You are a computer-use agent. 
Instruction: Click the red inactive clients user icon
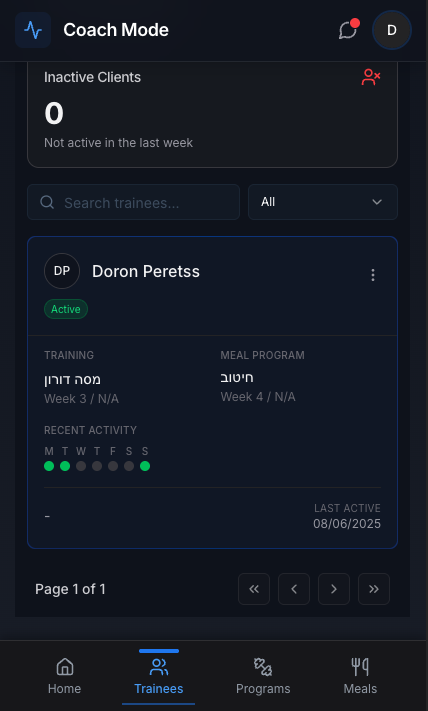371,77
